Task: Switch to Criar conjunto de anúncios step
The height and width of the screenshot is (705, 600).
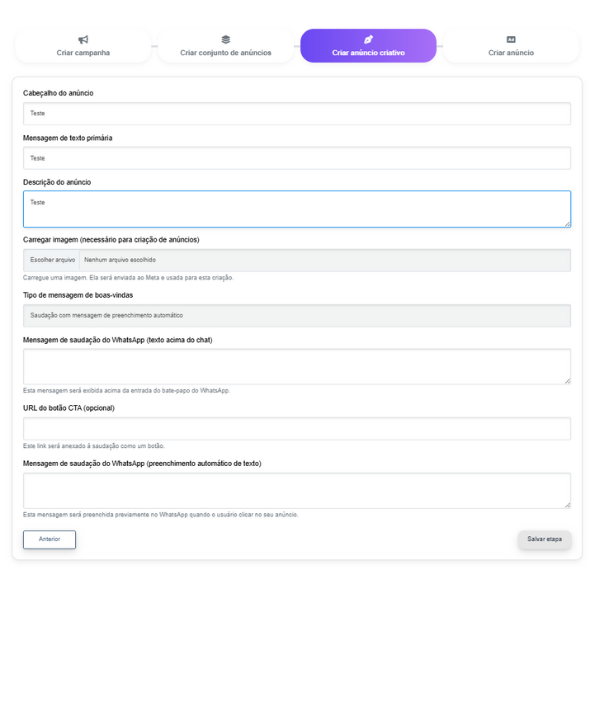Action: point(226,46)
